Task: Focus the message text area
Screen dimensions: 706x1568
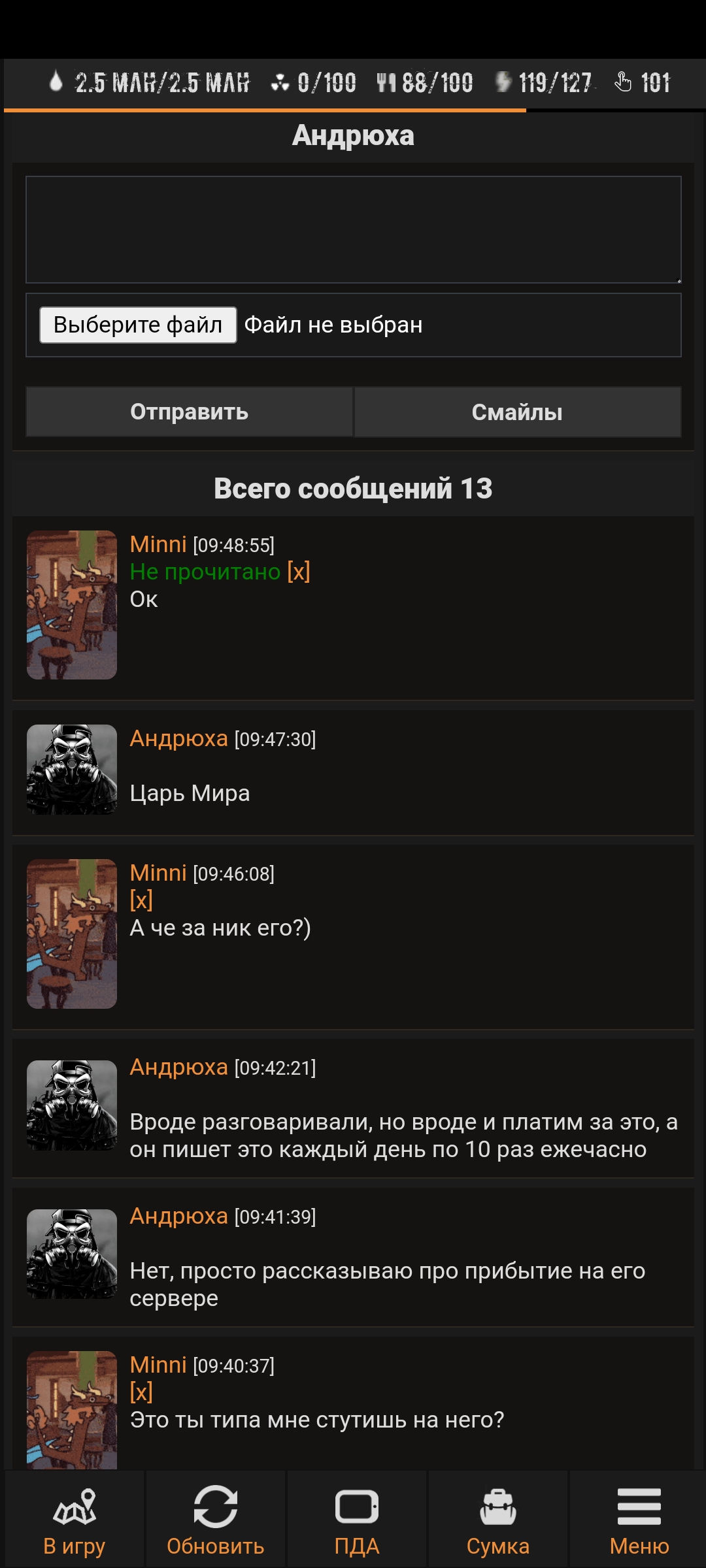Action: (x=354, y=229)
